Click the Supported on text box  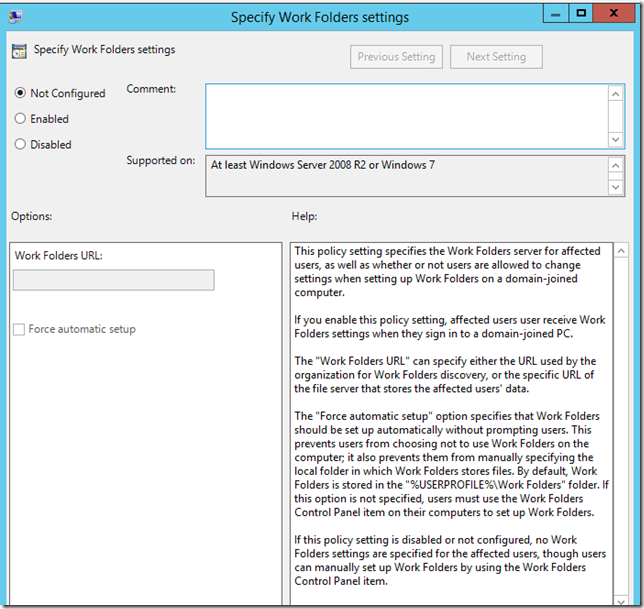coord(405,175)
